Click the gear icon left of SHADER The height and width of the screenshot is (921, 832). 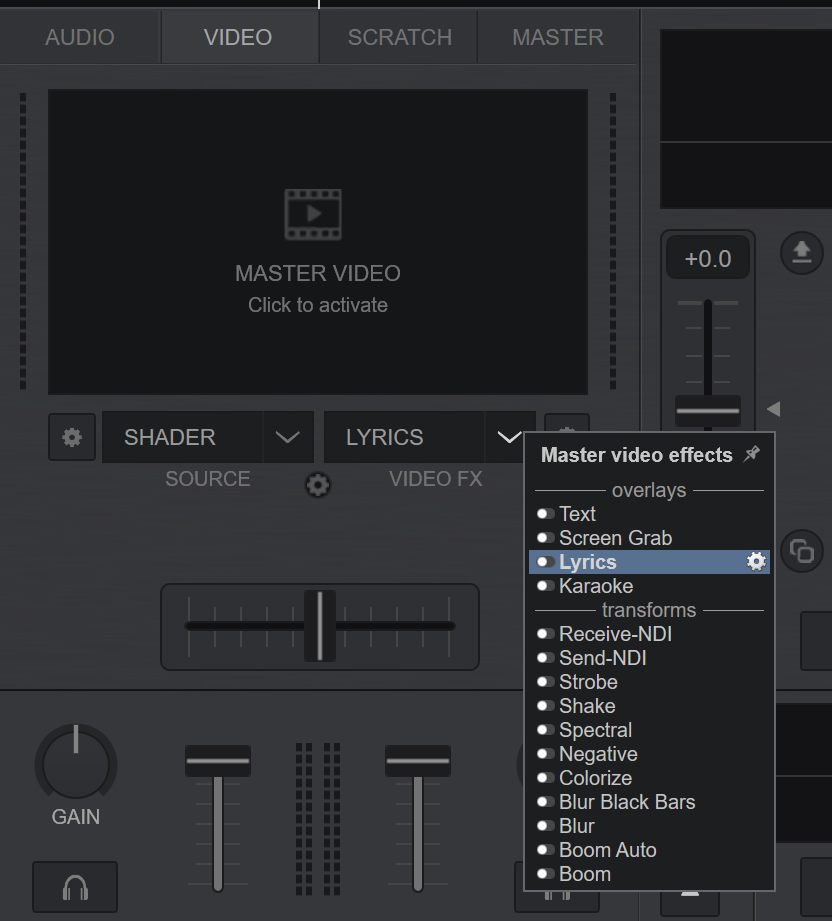[72, 438]
